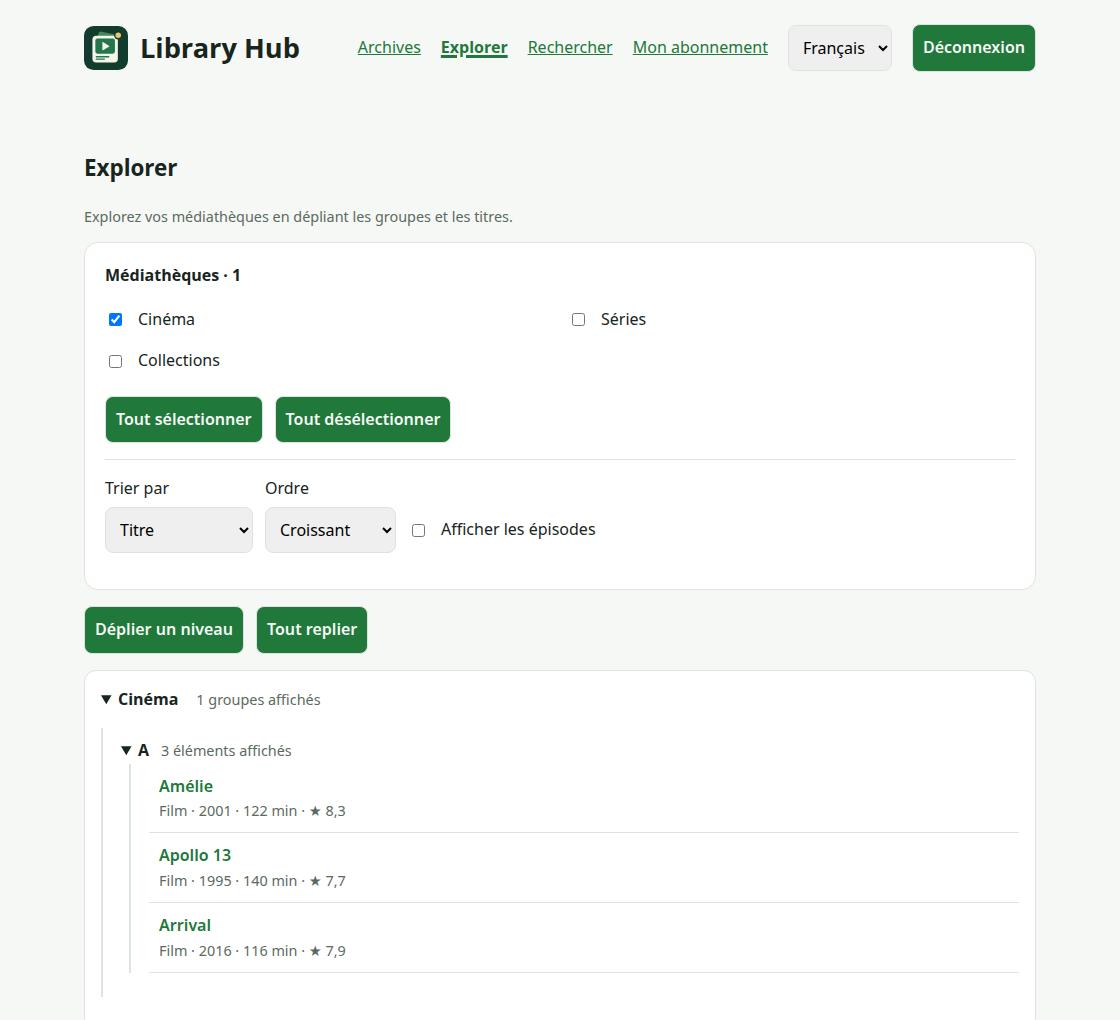Open the Amélie film link

pos(186,786)
